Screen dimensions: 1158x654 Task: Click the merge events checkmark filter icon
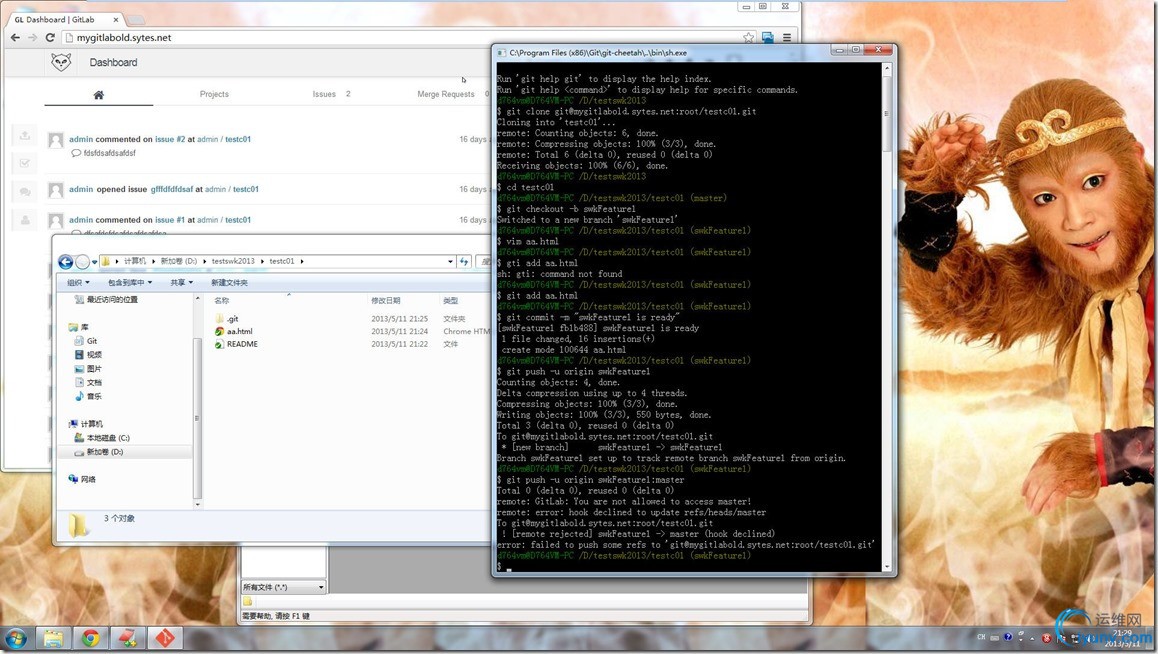pyautogui.click(x=24, y=163)
